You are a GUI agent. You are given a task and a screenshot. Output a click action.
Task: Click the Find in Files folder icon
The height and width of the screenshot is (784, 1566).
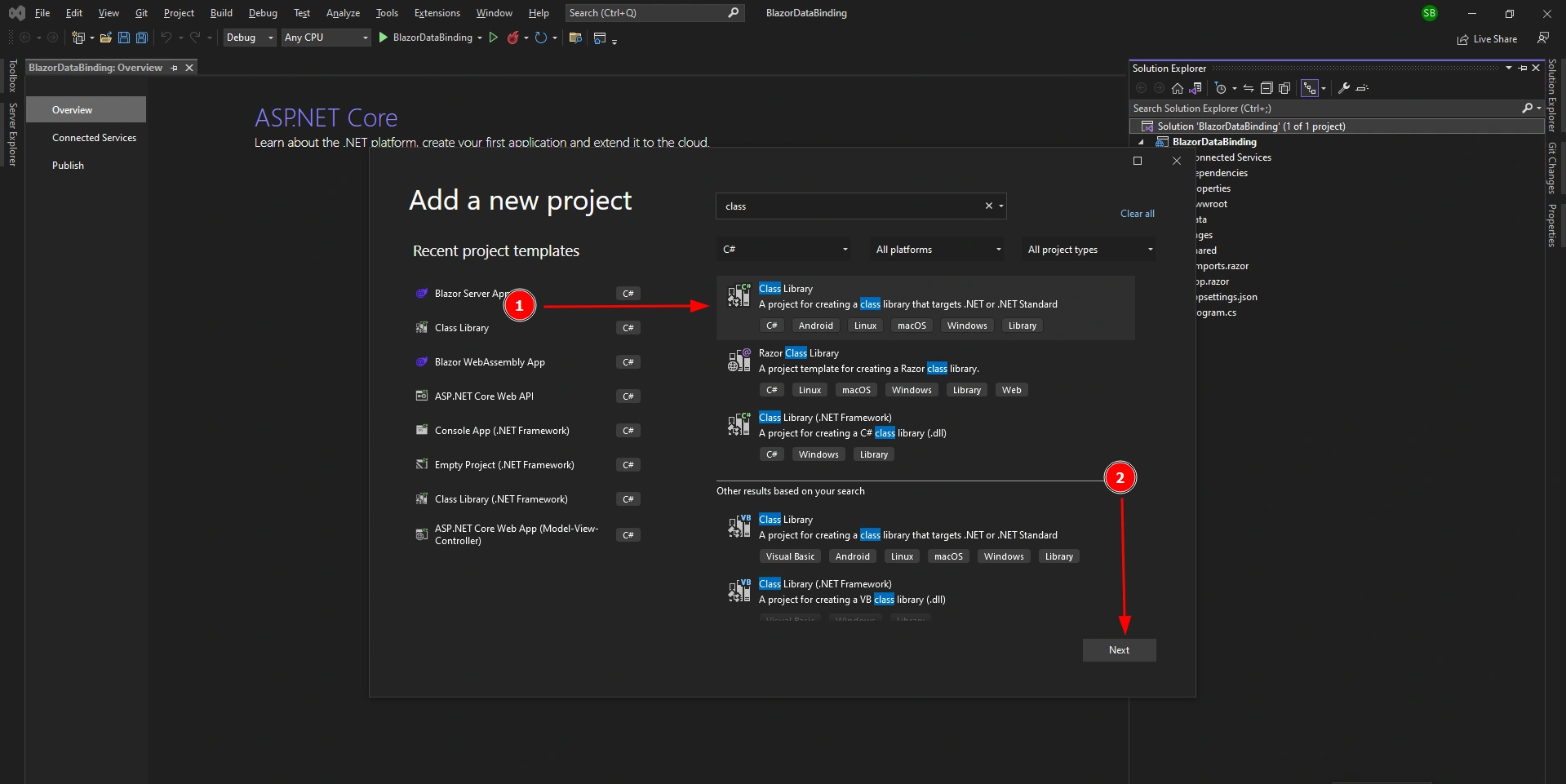coord(575,38)
